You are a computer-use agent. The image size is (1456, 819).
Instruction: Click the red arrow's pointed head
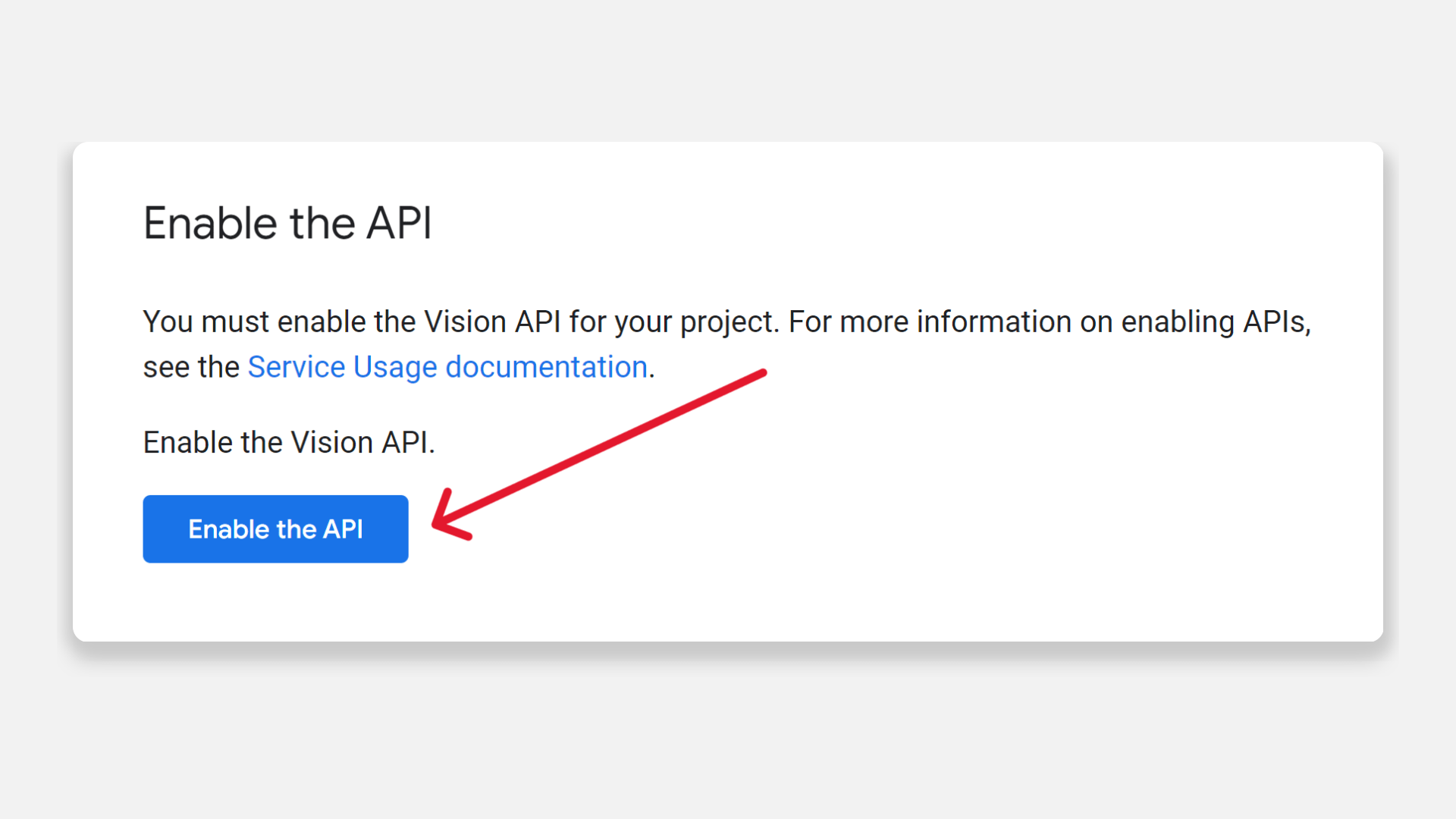pos(440,522)
